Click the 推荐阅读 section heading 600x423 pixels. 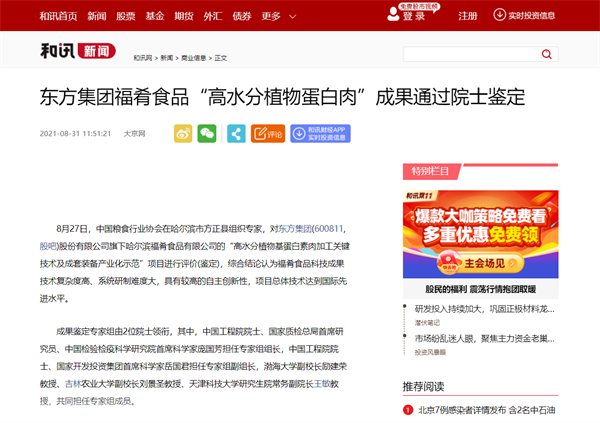click(x=424, y=387)
